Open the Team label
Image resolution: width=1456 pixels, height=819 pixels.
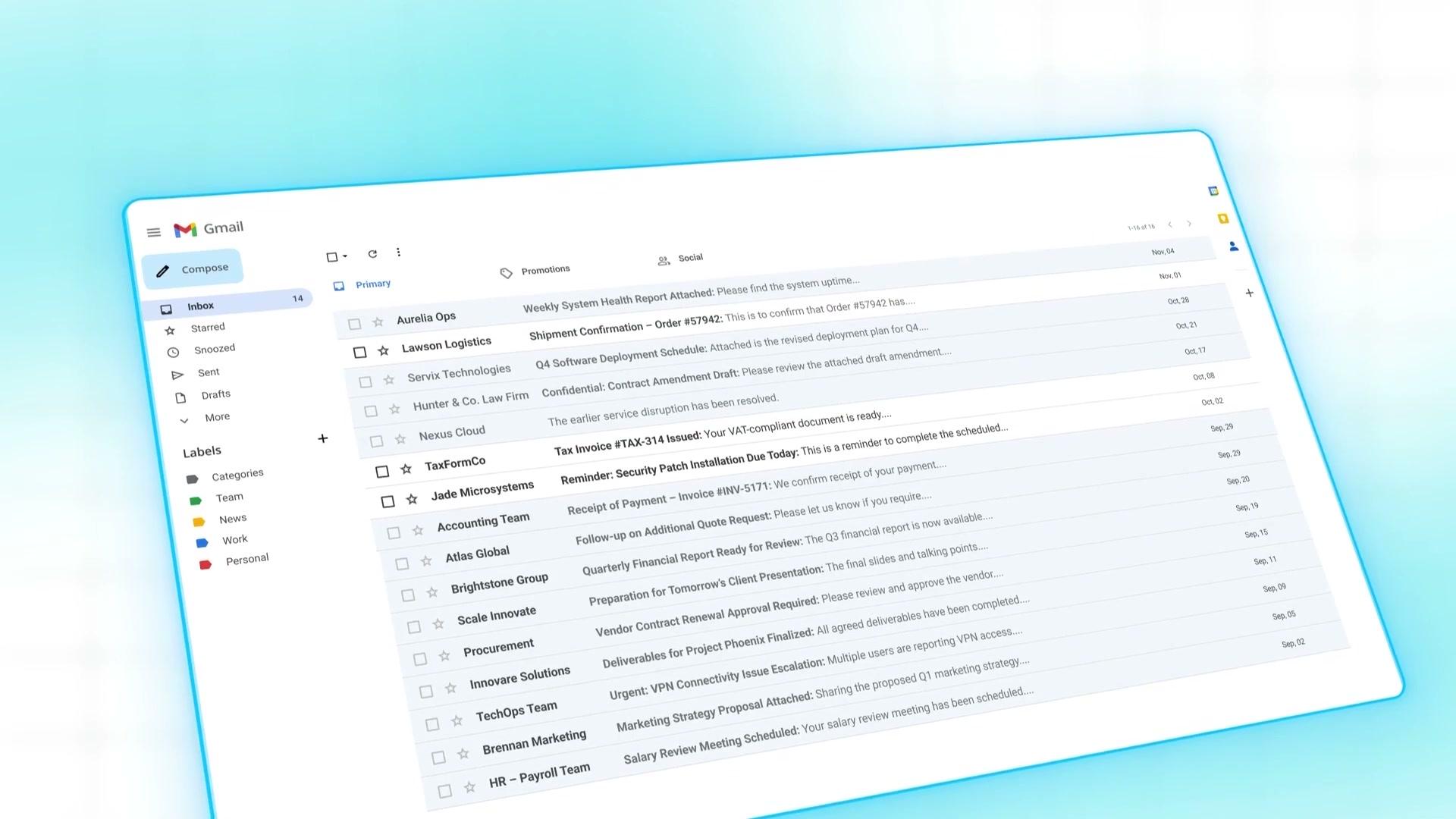pyautogui.click(x=217, y=498)
